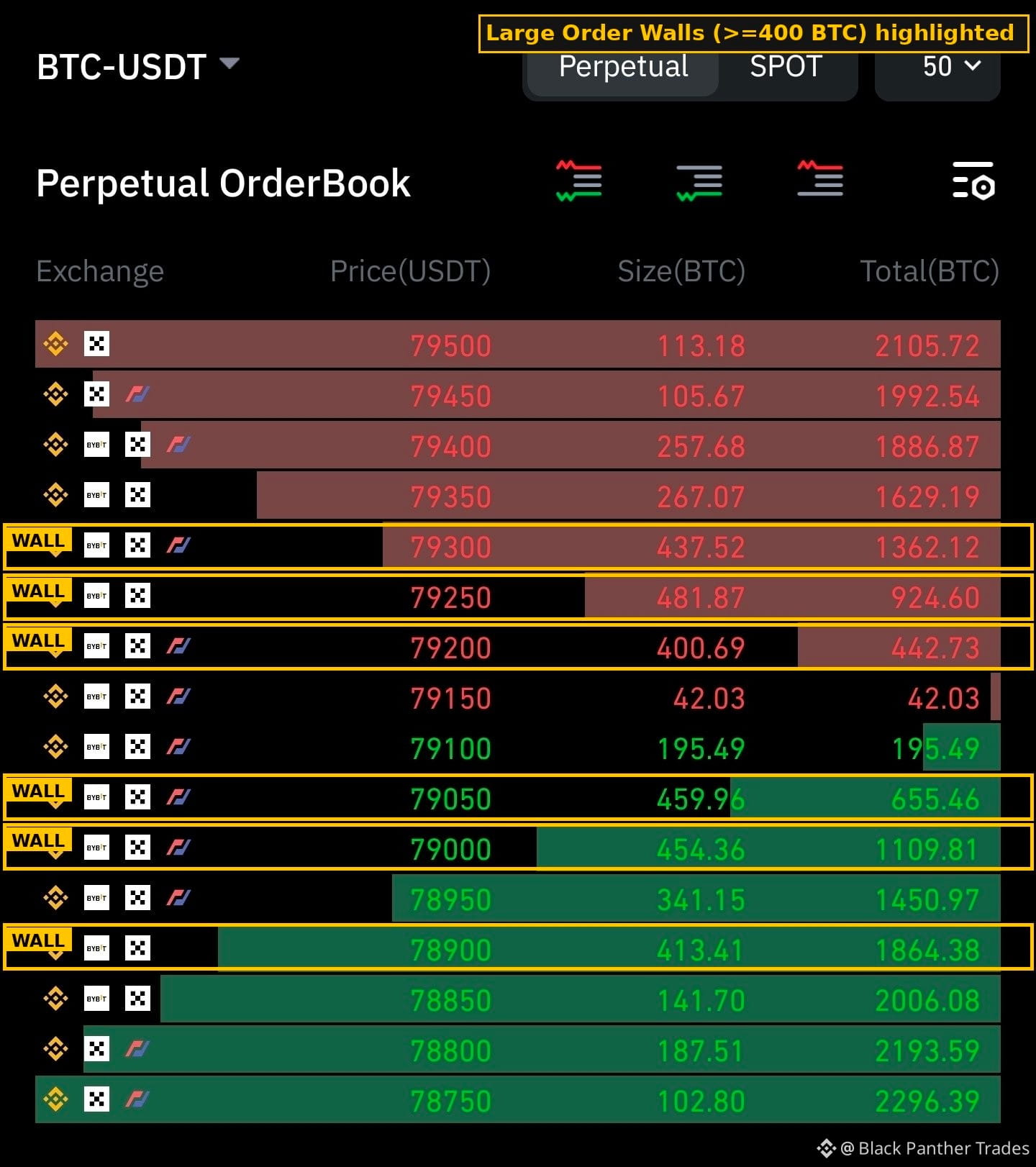Viewport: 1036px width, 1167px height.
Task: Click the size value 481.87
Action: [701, 598]
